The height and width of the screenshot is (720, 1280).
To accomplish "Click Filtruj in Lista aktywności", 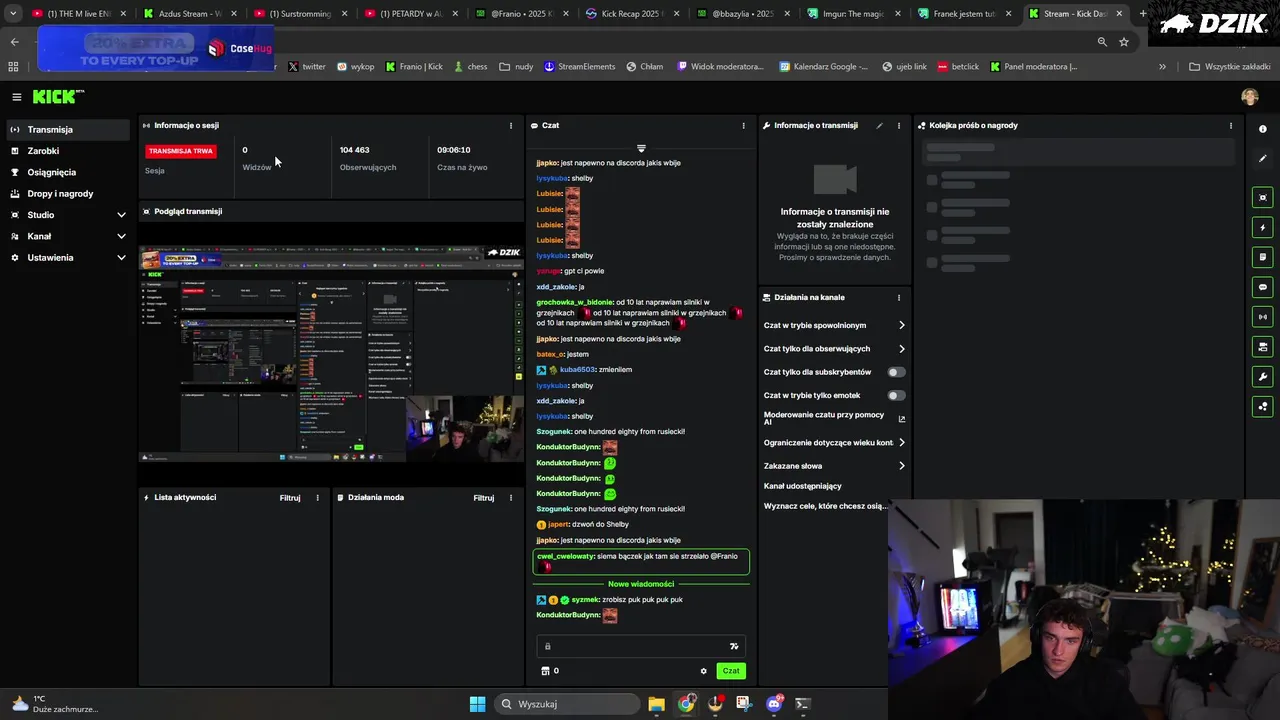I will (290, 498).
